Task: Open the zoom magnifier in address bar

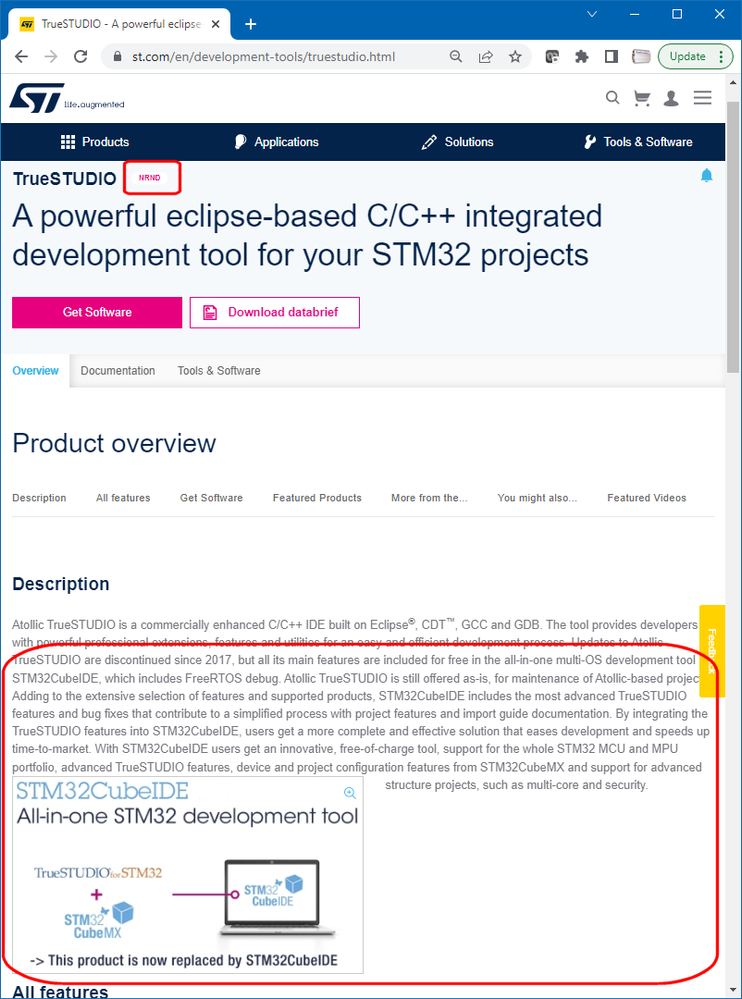Action: coord(455,57)
